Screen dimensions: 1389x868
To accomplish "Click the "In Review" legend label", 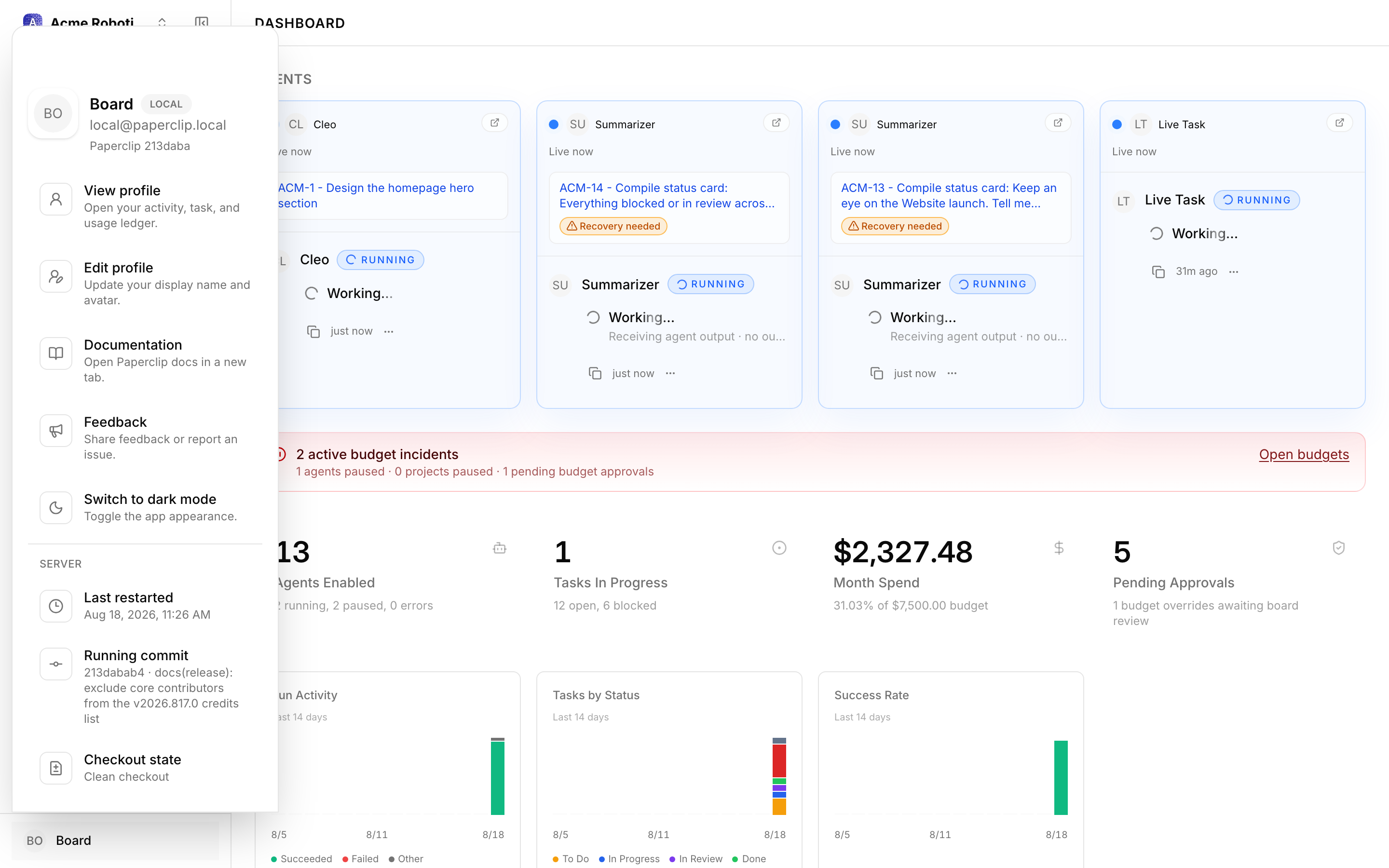I will point(700,859).
